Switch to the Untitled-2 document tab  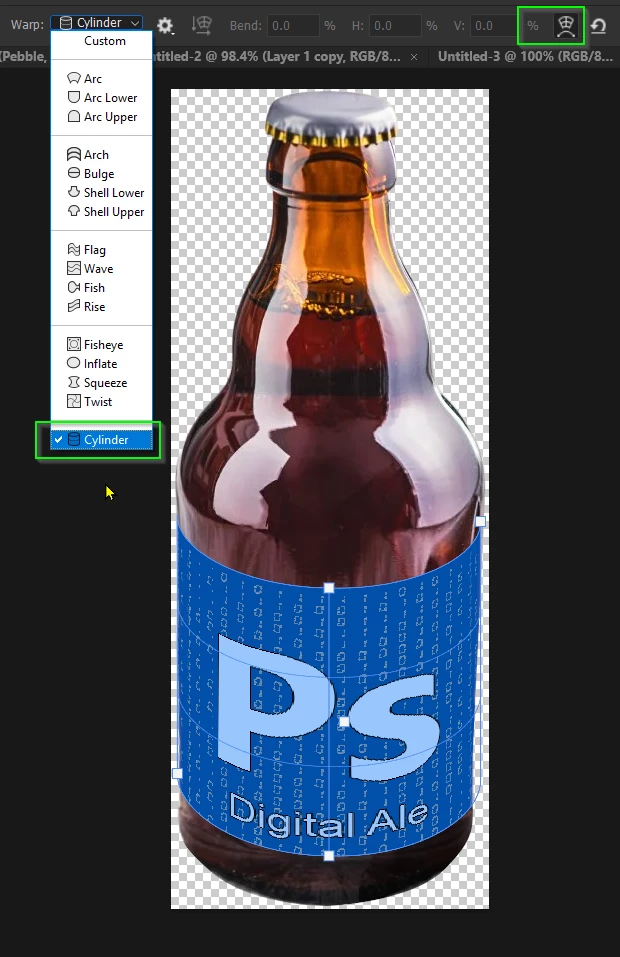278,56
